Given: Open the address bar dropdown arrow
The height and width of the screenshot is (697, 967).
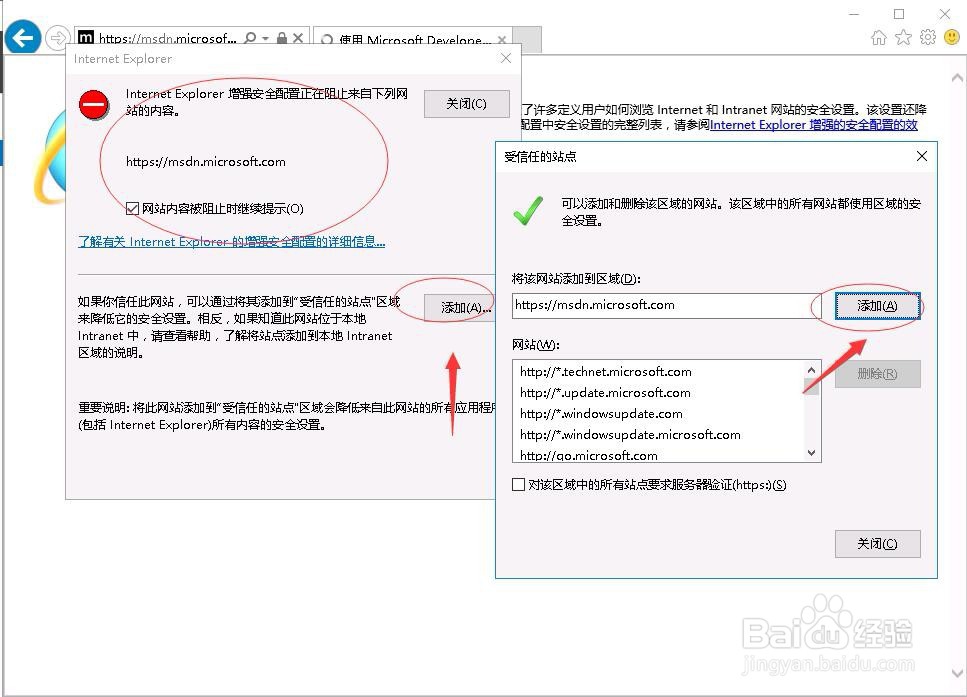Looking at the screenshot, I should 265,38.
